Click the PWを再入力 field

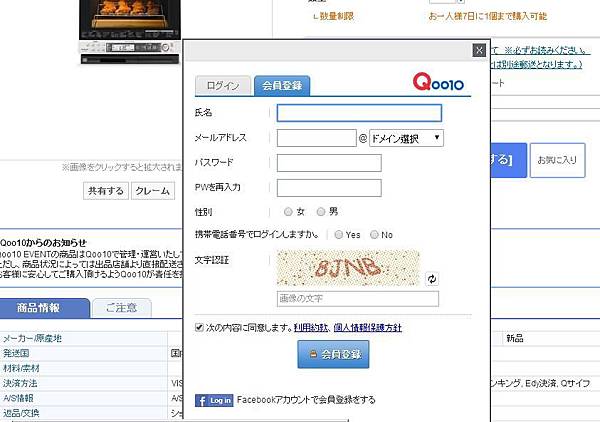(x=329, y=188)
